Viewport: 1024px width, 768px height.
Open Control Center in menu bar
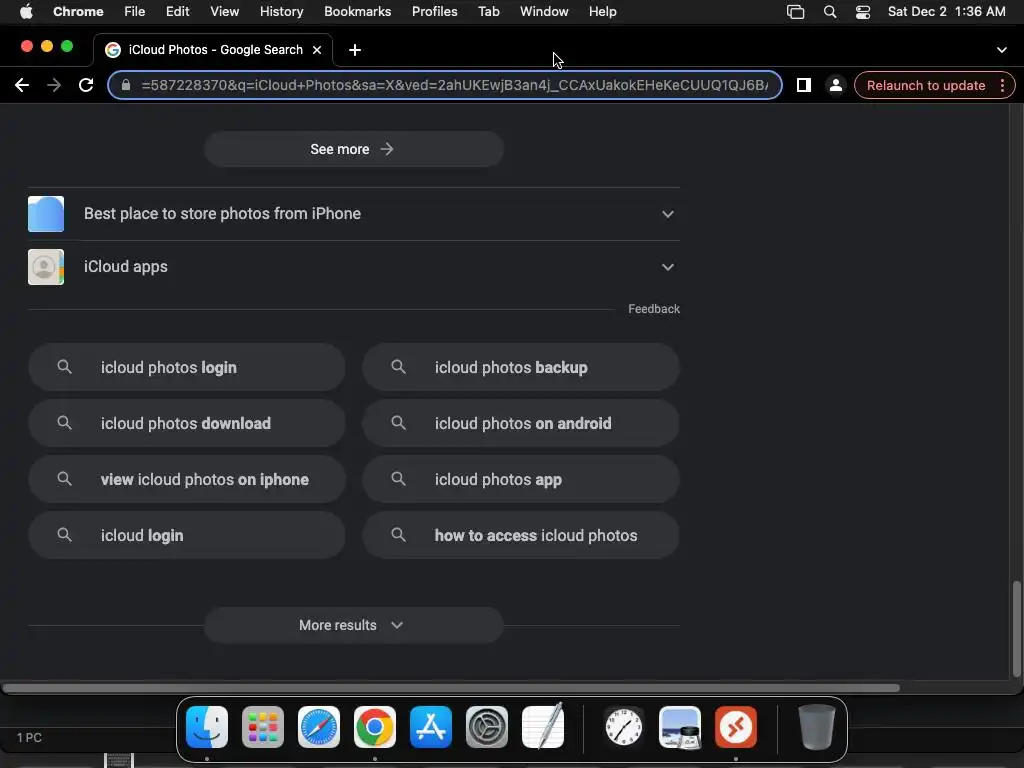(x=863, y=12)
